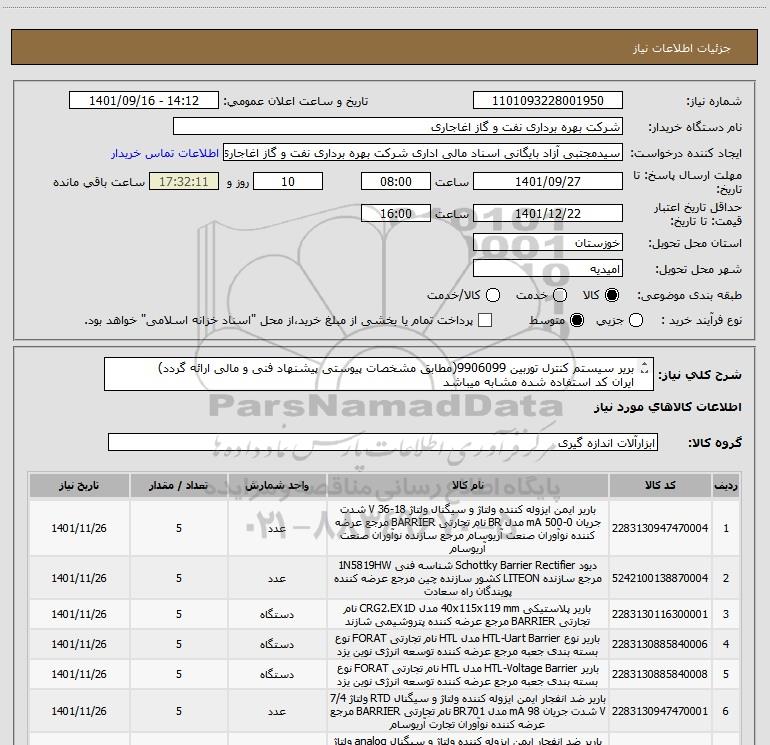
Task: Click product code 5242100138870004
Action: (x=660, y=579)
